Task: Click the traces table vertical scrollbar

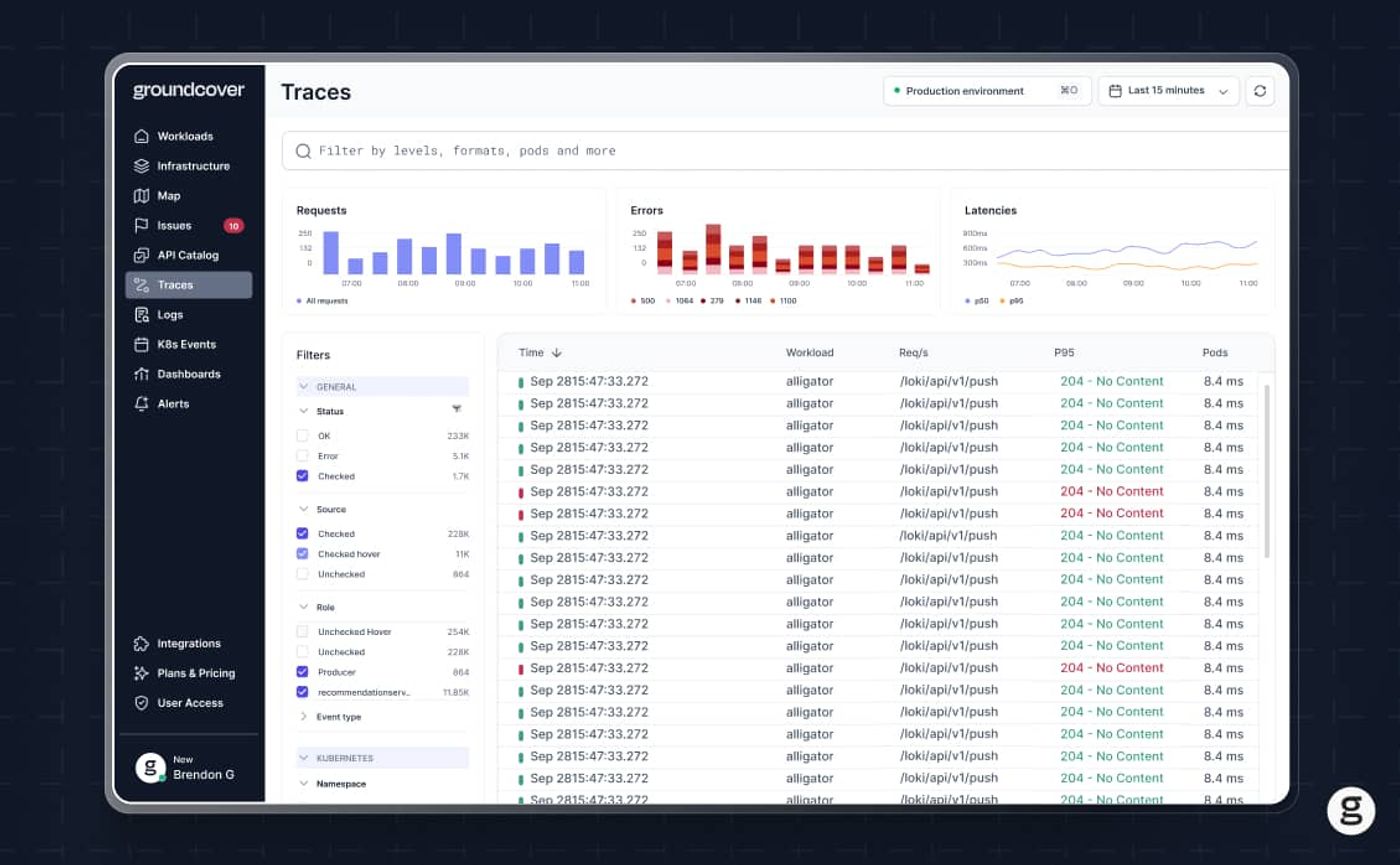Action: [1267, 471]
